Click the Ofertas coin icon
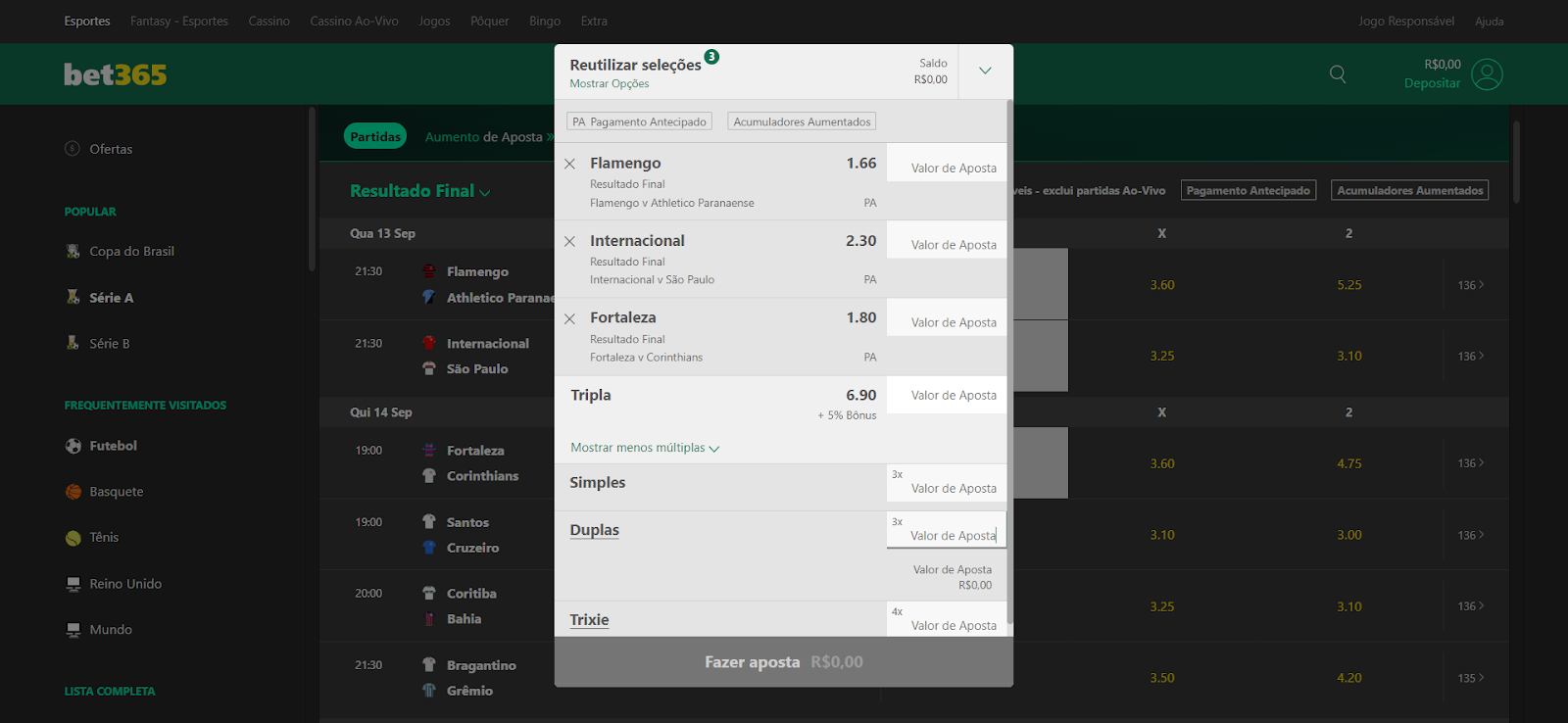 tap(73, 149)
